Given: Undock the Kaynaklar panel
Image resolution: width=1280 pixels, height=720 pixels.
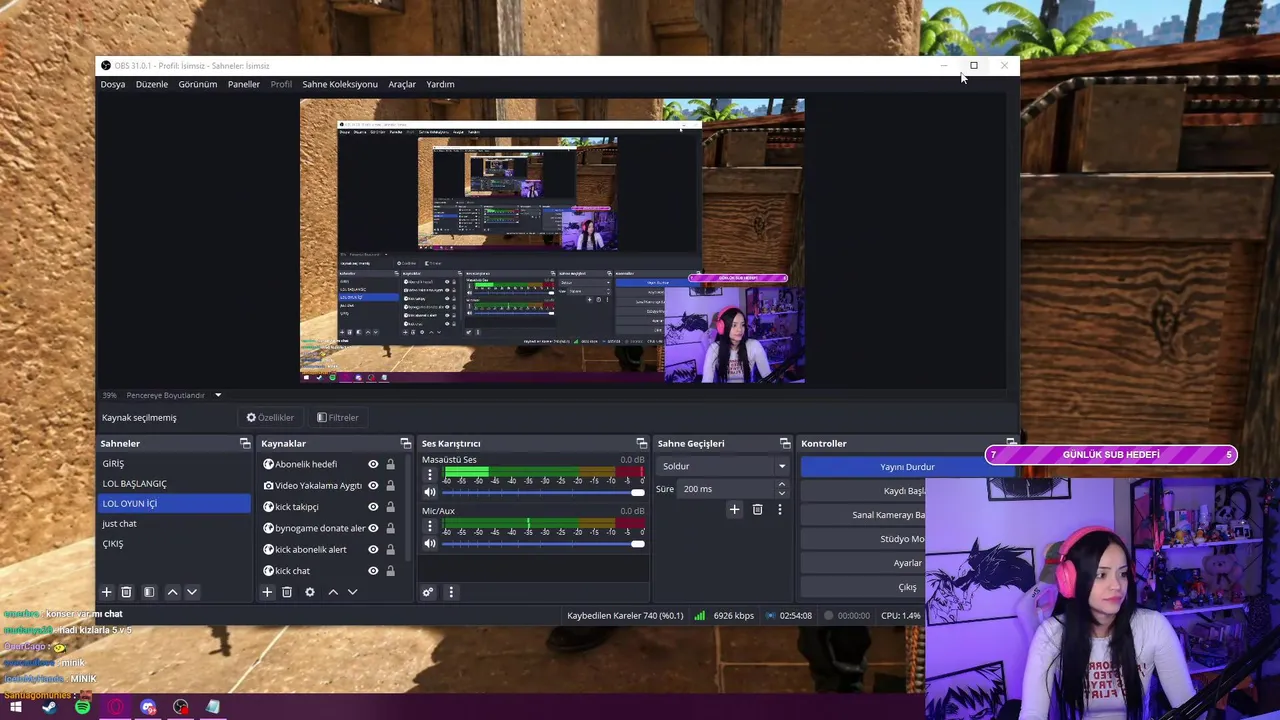Looking at the screenshot, I should tap(406, 443).
